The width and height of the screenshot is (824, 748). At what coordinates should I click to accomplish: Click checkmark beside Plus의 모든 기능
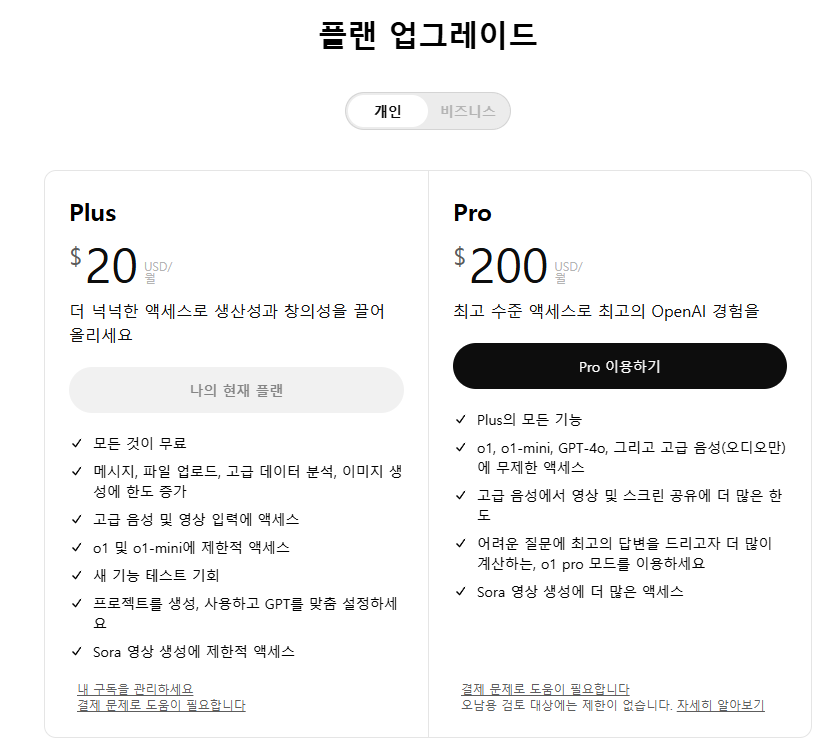click(x=460, y=419)
